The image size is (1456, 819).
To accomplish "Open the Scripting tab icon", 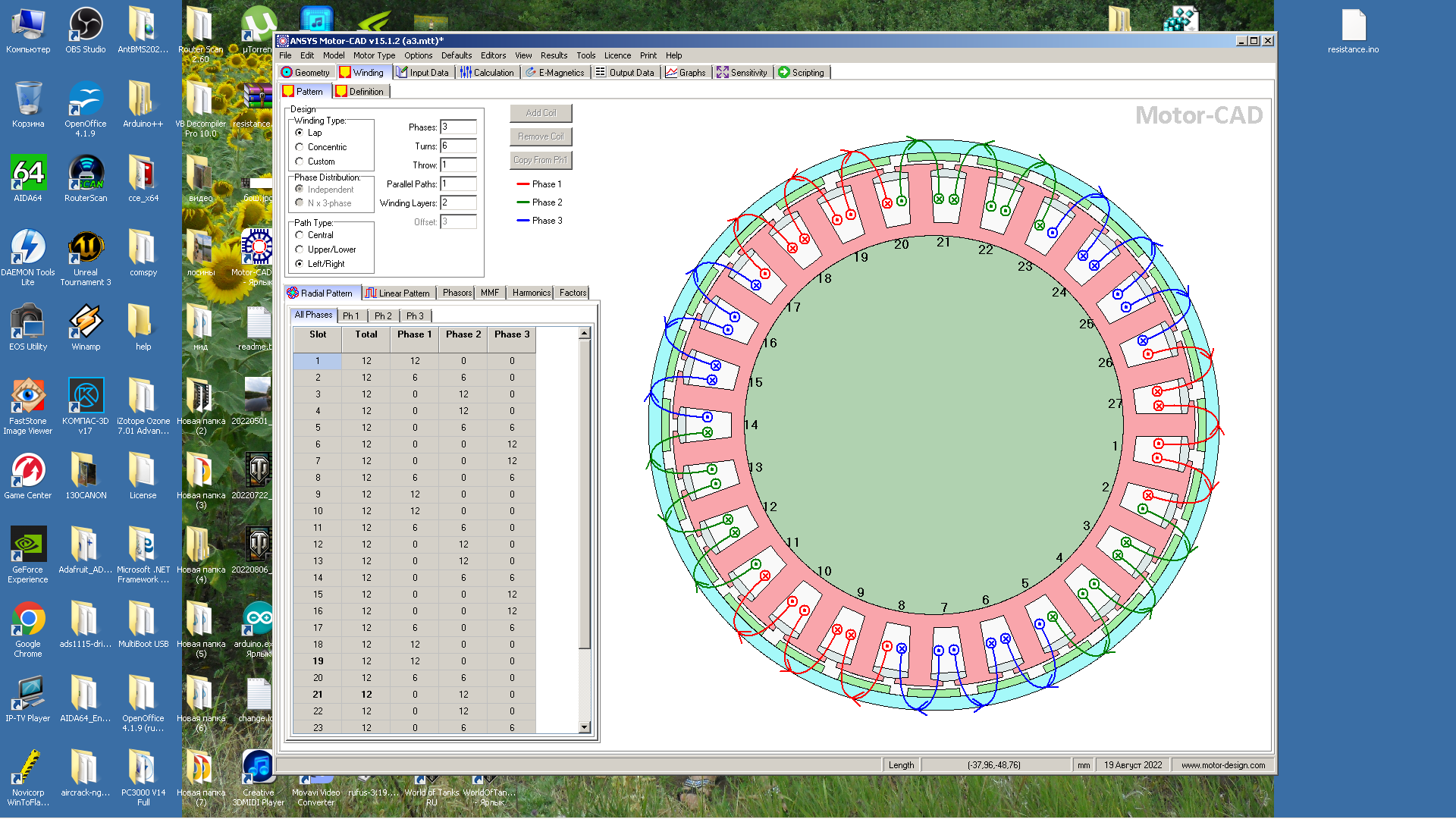I will click(784, 73).
